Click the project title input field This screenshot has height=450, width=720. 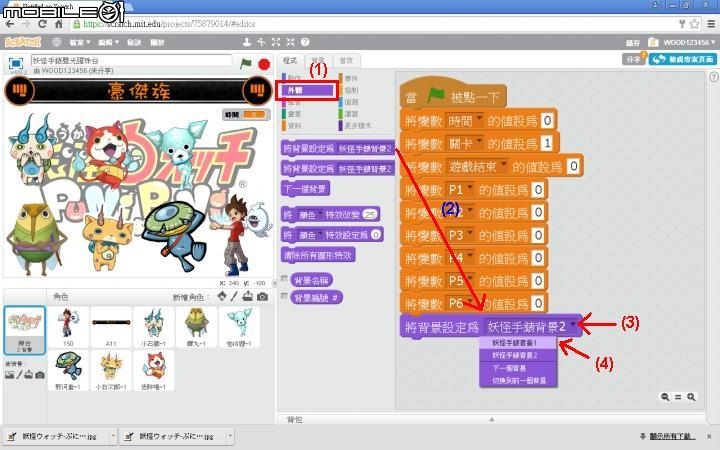(x=131, y=60)
